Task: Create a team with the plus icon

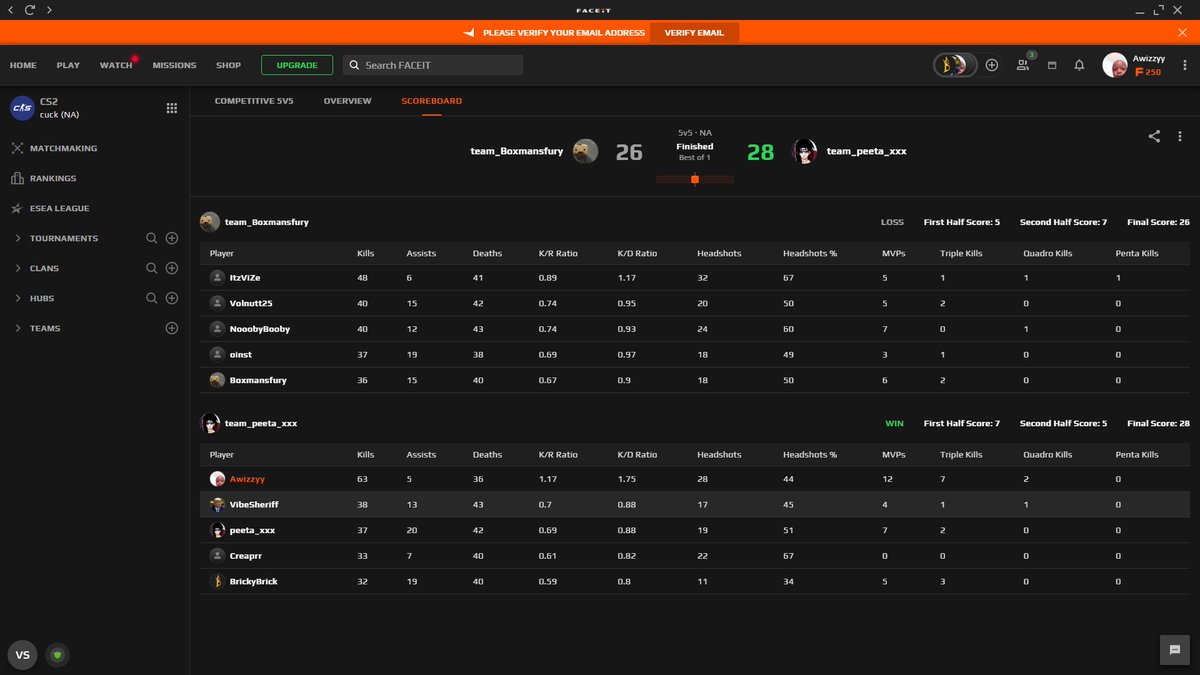Action: click(x=171, y=328)
